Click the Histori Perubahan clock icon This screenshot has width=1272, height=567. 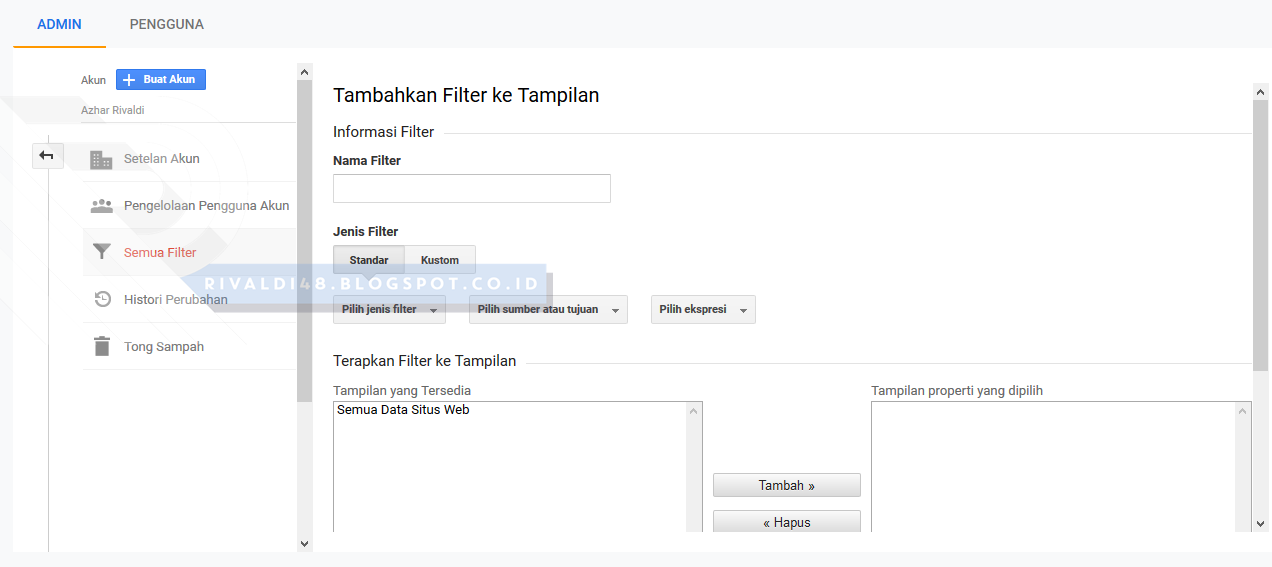pyautogui.click(x=102, y=299)
